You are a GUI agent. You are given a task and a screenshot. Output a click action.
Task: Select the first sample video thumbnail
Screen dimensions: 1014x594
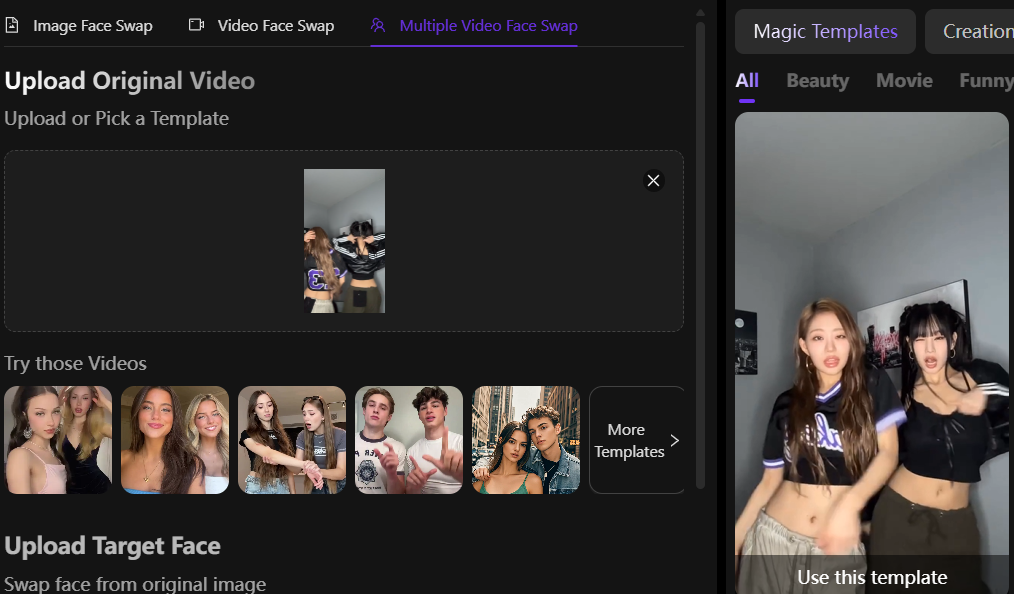click(x=57, y=440)
